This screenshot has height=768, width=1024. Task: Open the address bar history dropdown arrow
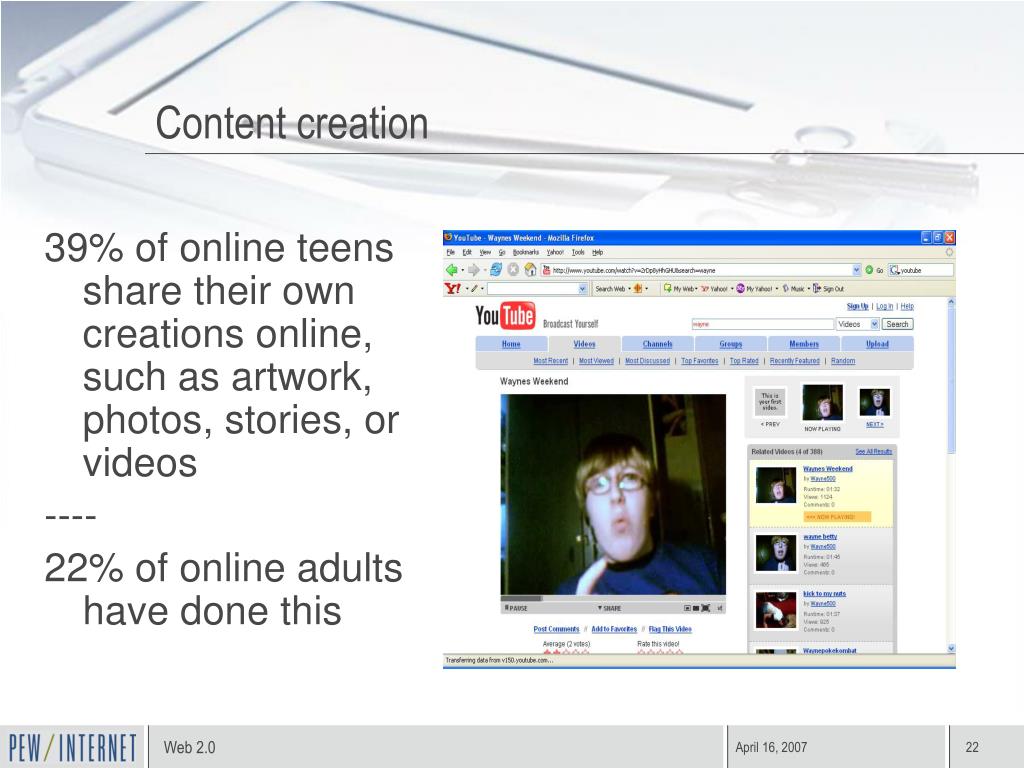856,270
